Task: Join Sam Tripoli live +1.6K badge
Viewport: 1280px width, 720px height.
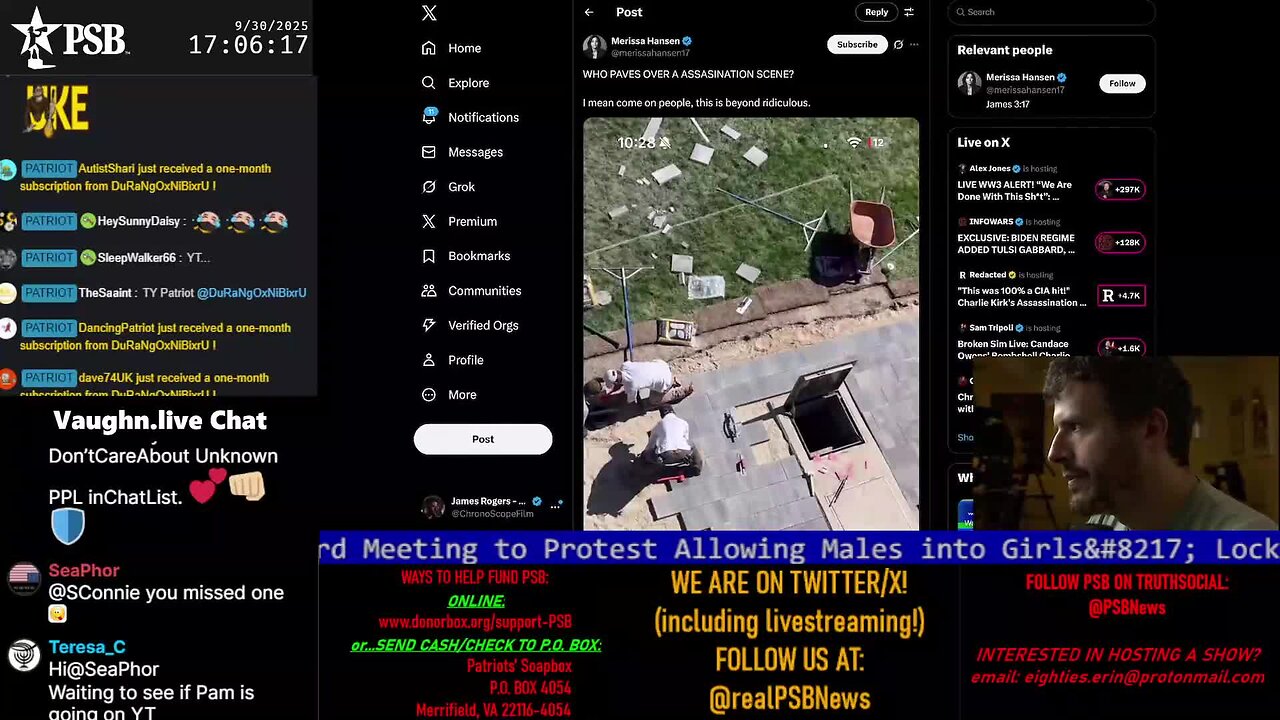Action: point(1120,348)
